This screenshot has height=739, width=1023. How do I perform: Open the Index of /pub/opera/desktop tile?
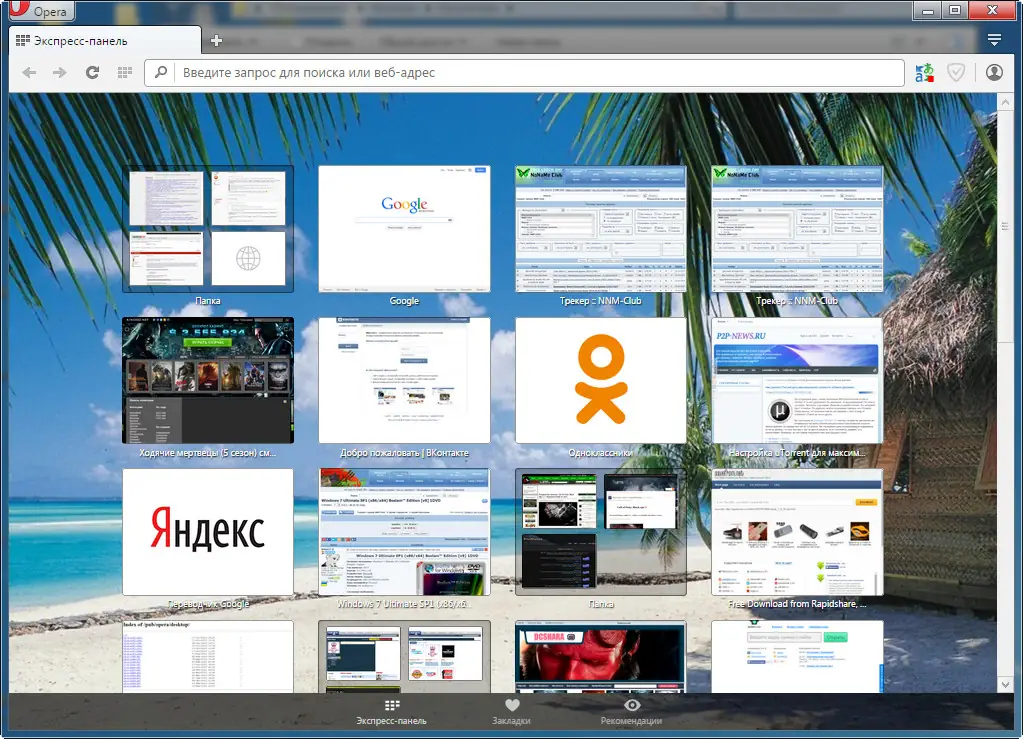(208, 656)
